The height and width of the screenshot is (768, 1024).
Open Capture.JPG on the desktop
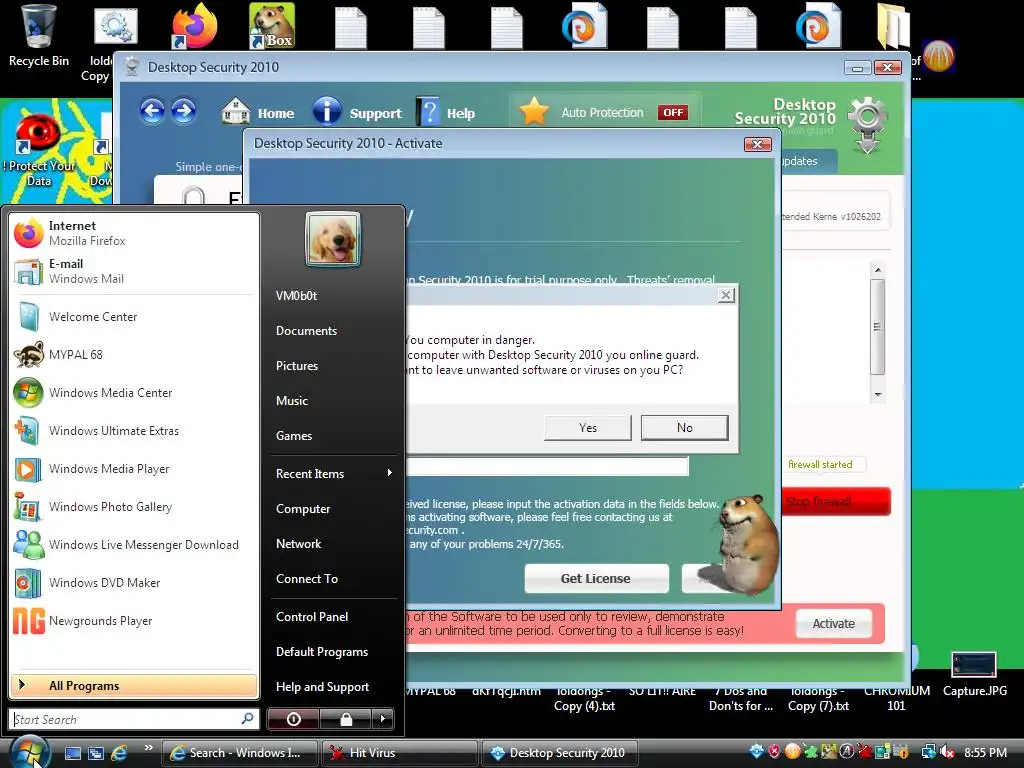coord(974,674)
